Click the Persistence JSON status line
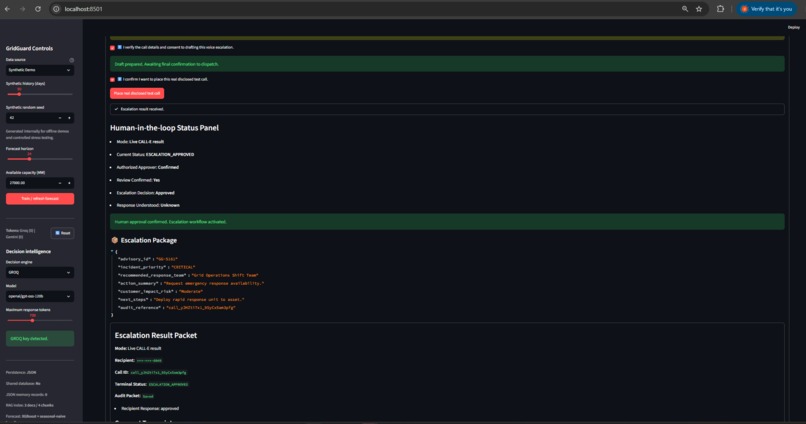The image size is (806, 424). coord(21,372)
